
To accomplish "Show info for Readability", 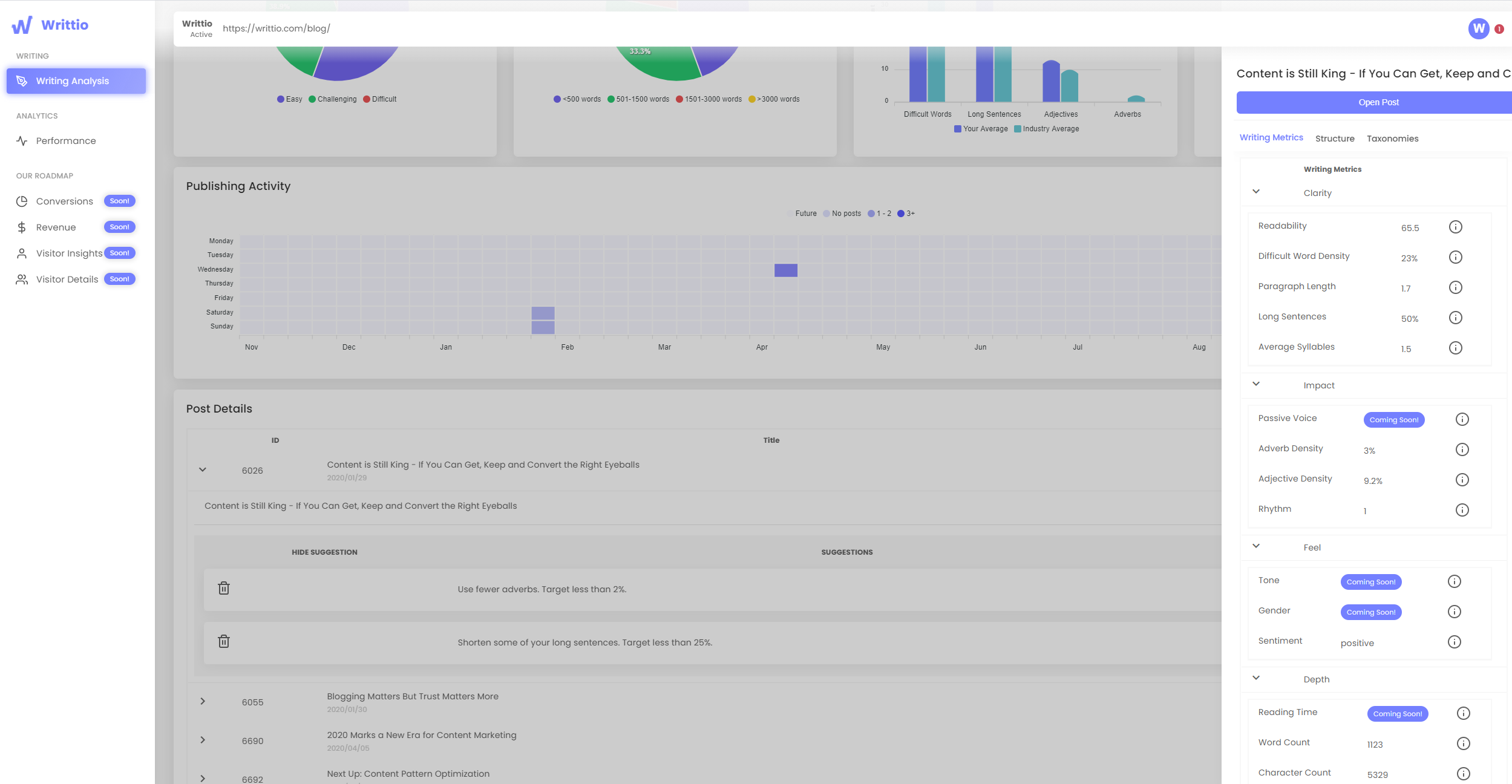I will (x=1456, y=227).
